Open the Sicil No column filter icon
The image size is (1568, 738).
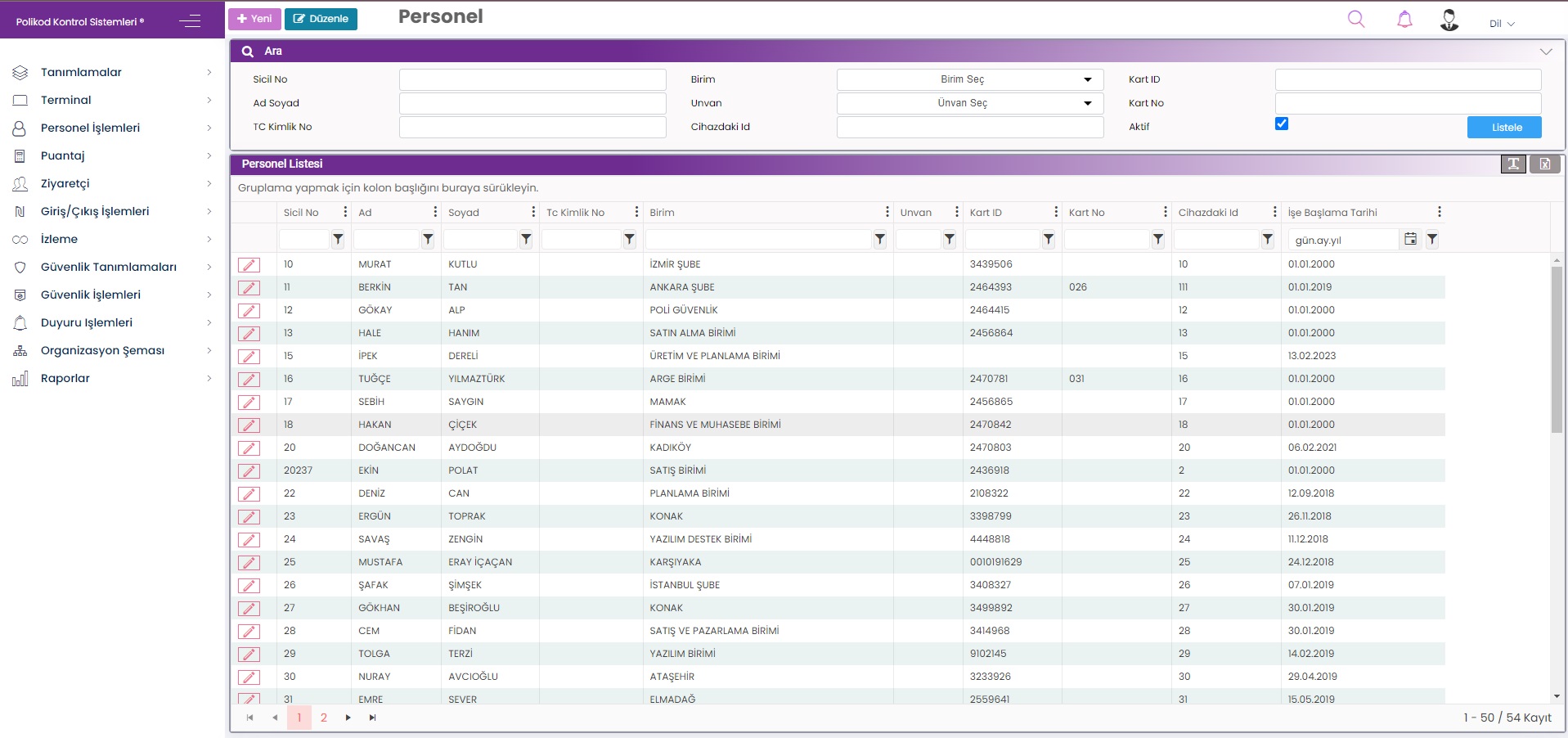[338, 239]
